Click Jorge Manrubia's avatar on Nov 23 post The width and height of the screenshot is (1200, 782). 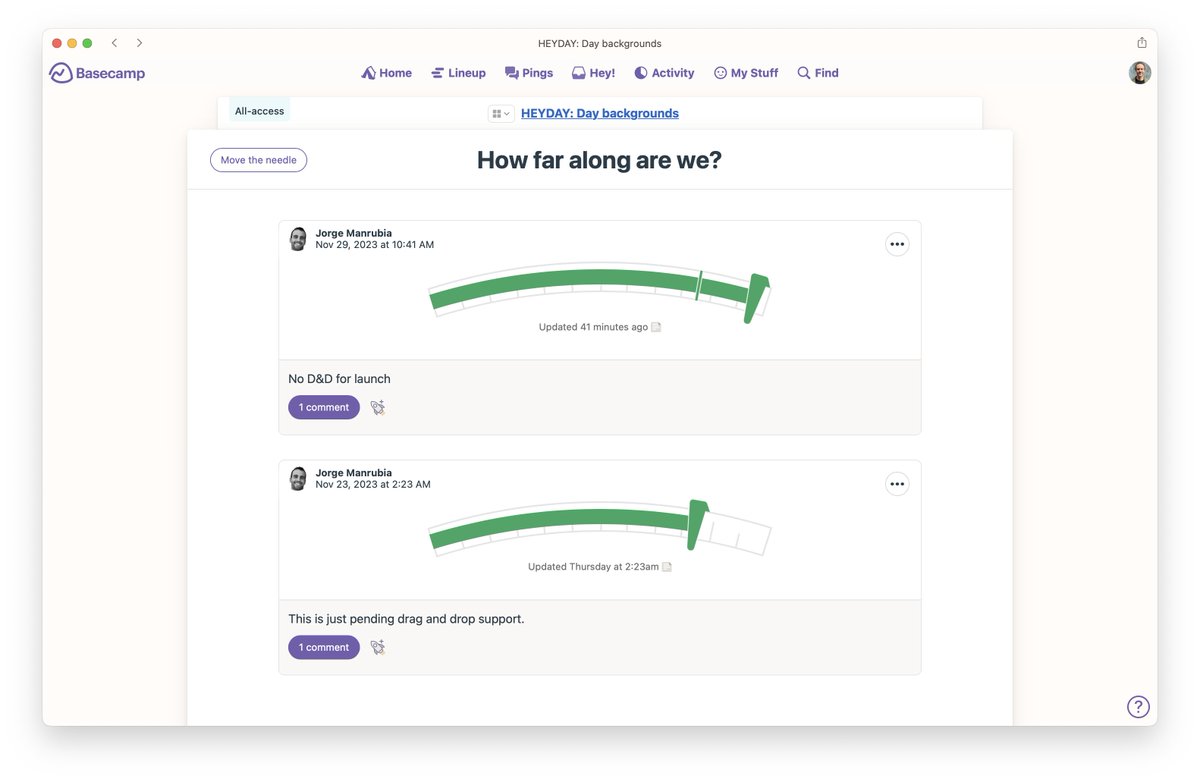pos(298,479)
